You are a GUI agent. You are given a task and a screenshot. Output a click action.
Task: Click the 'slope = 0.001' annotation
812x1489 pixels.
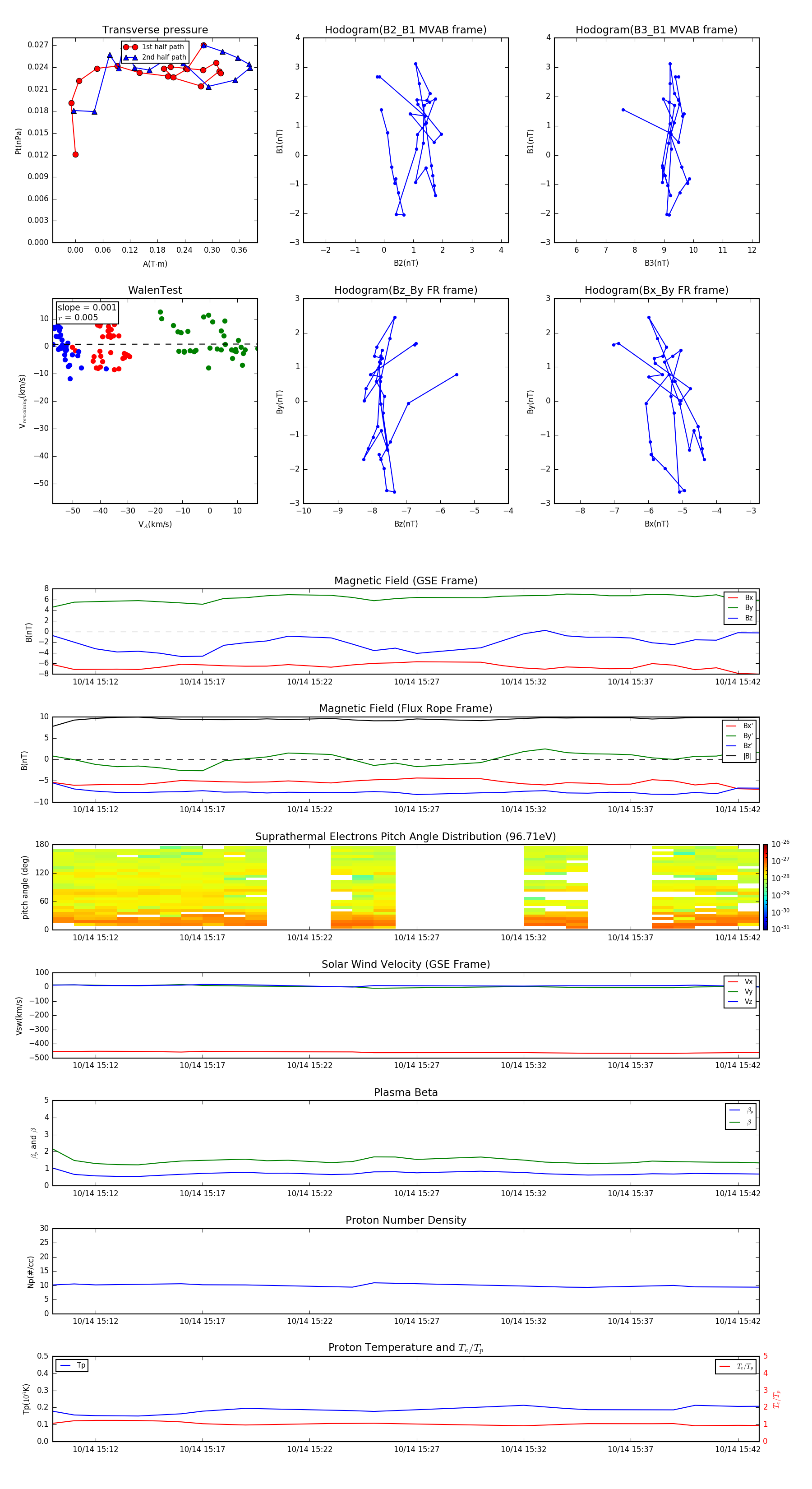[87, 308]
